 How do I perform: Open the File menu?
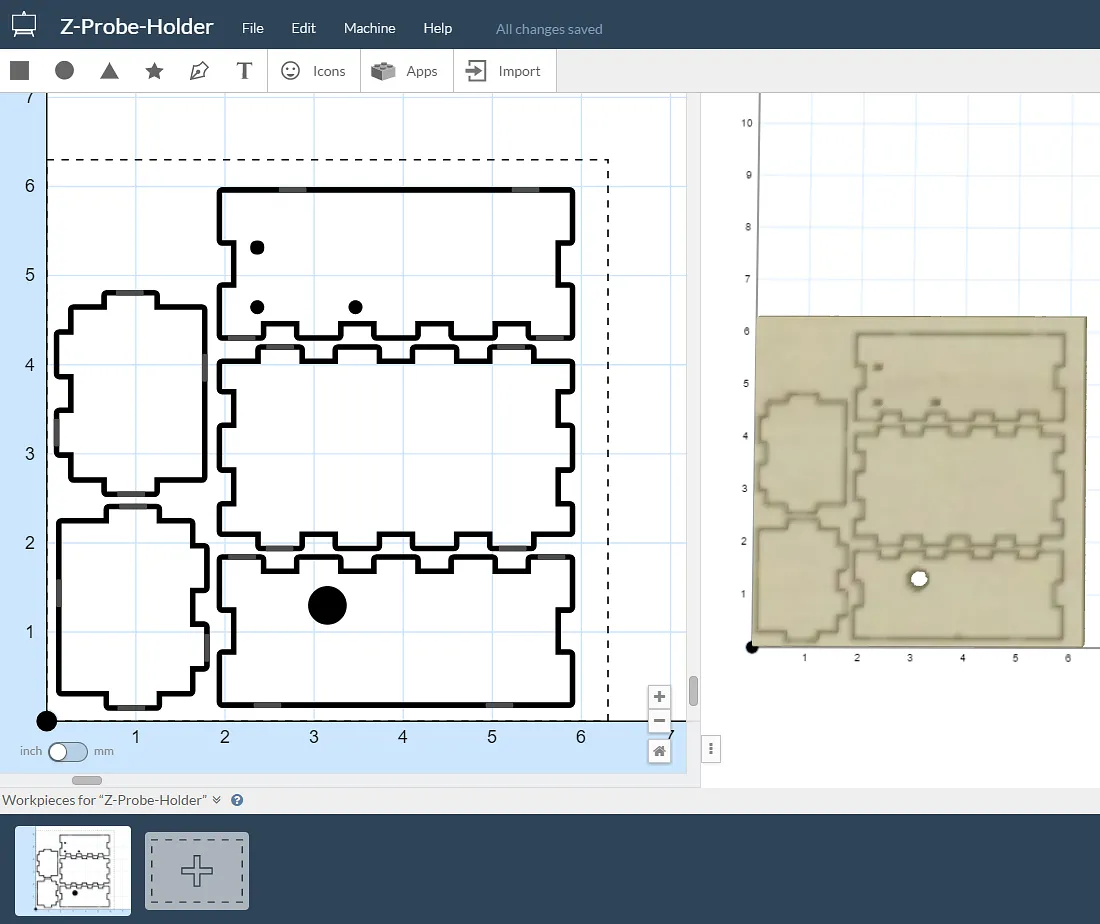point(253,29)
